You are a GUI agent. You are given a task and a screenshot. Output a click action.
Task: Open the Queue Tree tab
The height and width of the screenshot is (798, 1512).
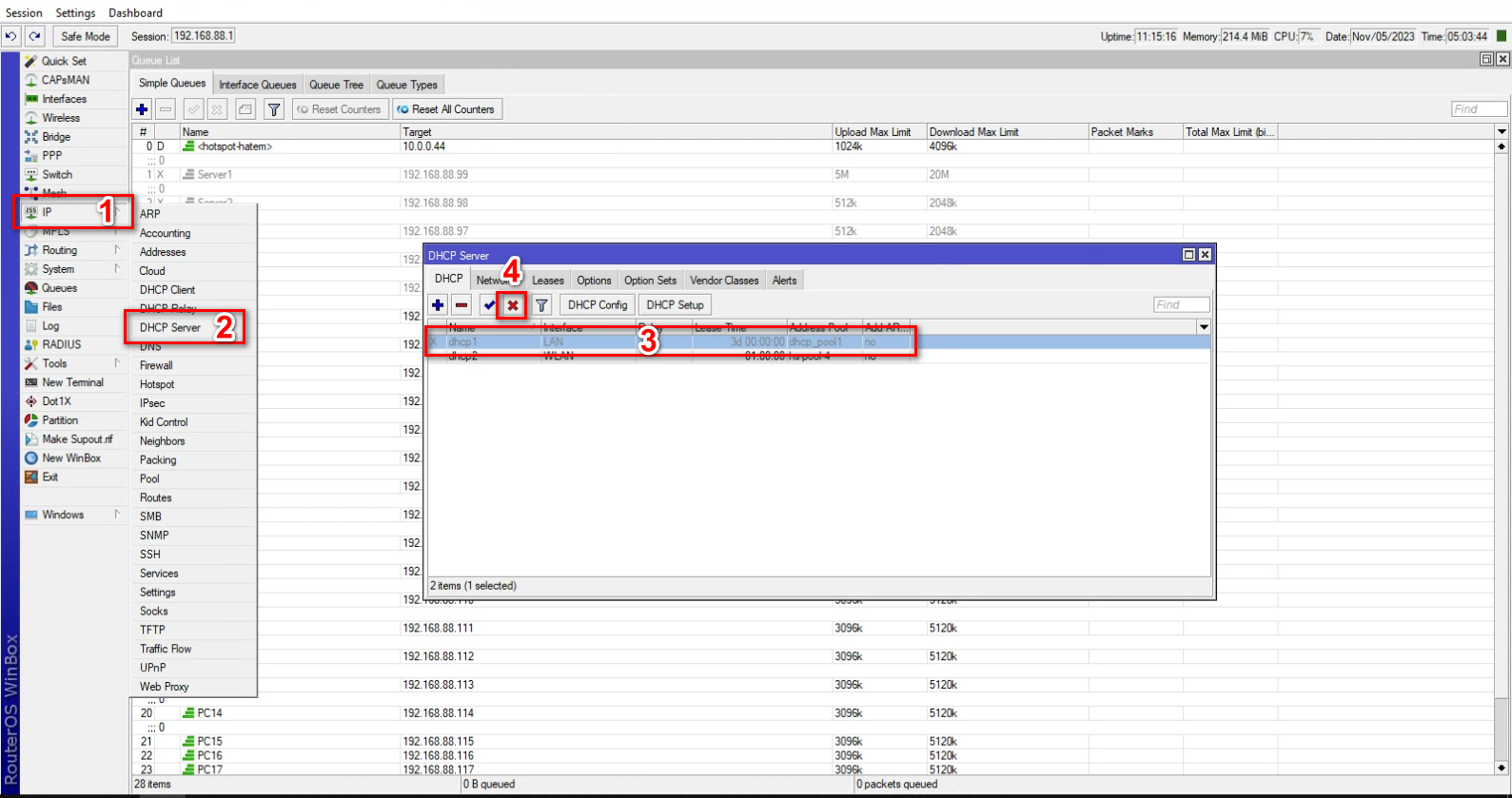tap(336, 85)
